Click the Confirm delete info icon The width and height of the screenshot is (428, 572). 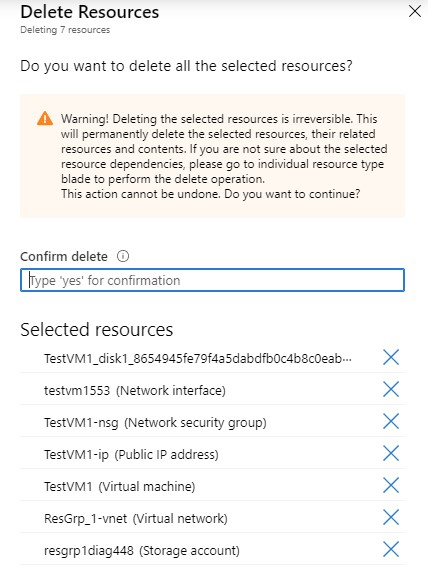click(x=123, y=256)
